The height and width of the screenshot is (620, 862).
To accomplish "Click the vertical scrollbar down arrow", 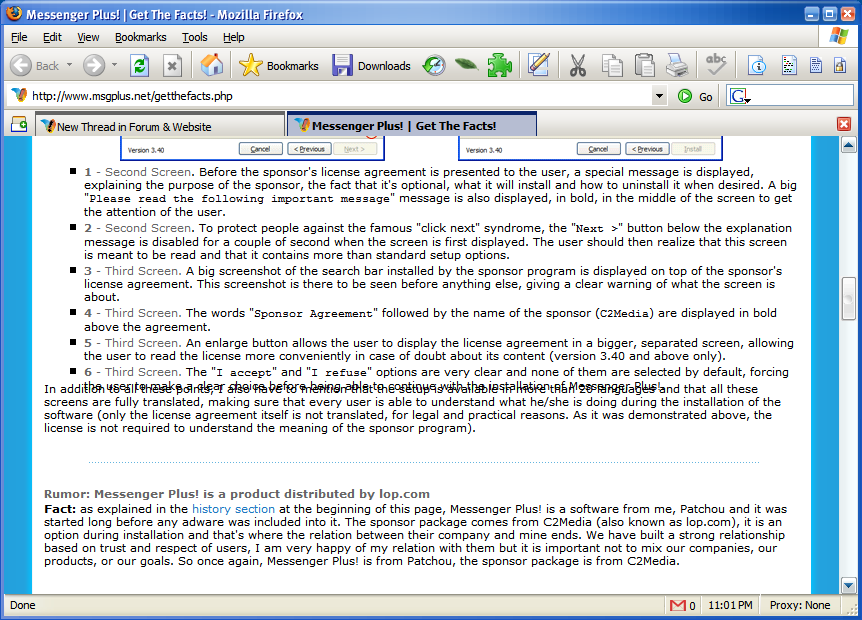I will coord(848,585).
